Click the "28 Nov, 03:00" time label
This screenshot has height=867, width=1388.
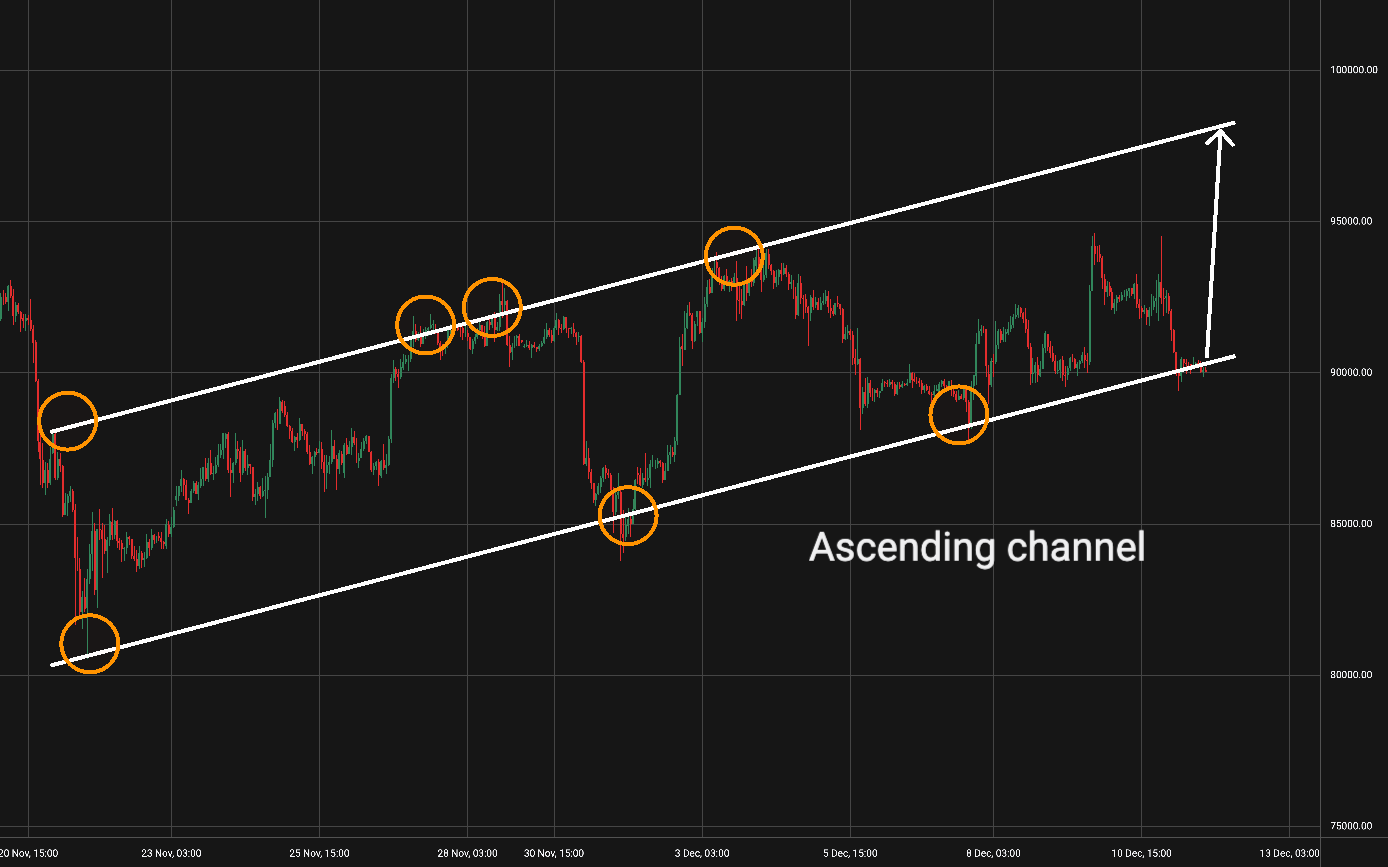coord(467,853)
